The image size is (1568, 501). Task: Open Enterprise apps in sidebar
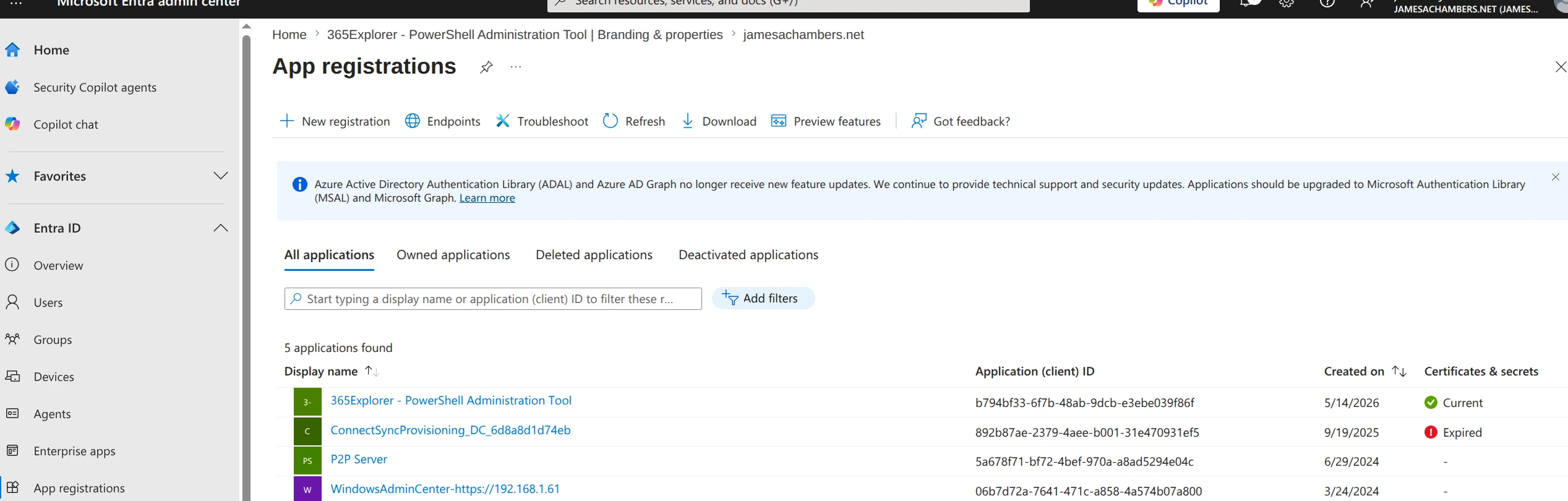pyautogui.click(x=74, y=451)
